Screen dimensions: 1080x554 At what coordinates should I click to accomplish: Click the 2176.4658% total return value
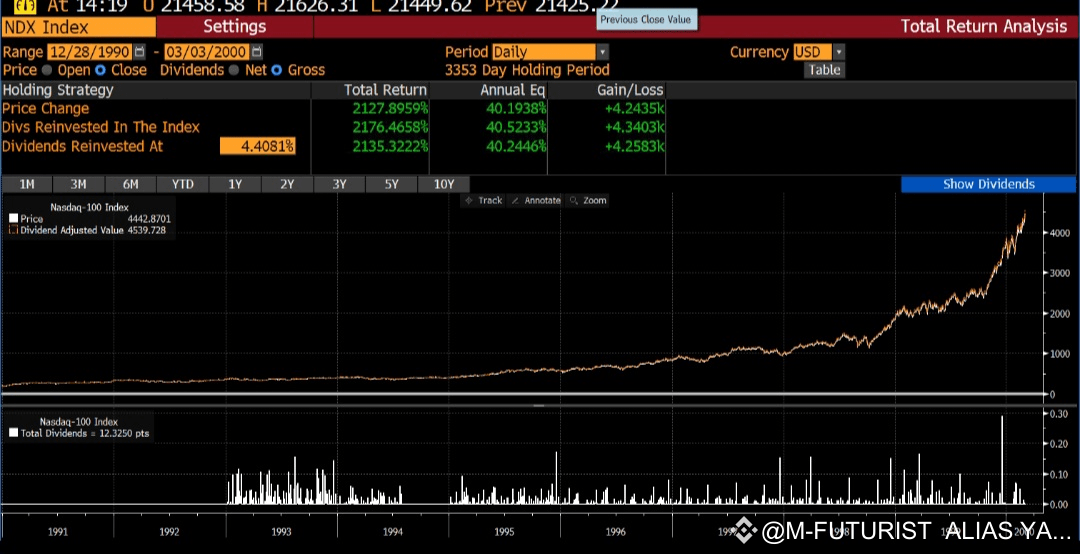point(390,127)
